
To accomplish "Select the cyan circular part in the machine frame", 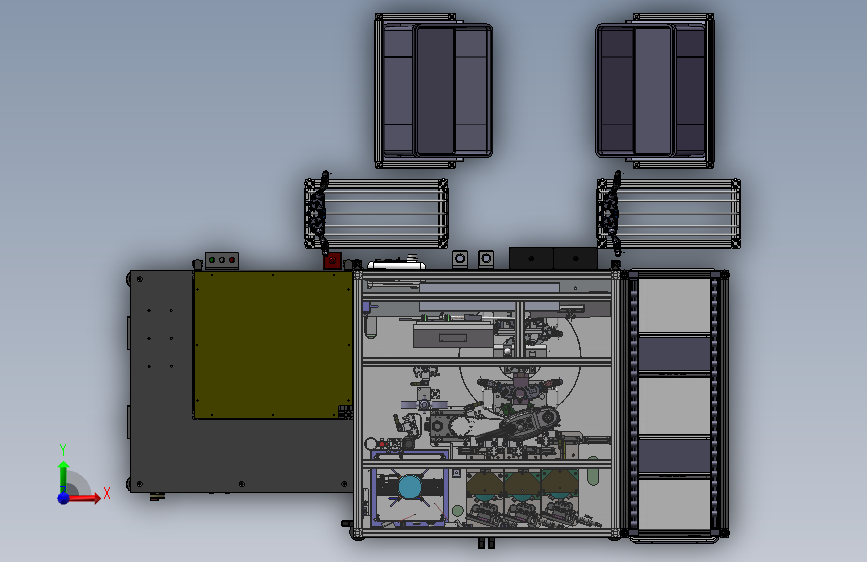I will click(410, 487).
